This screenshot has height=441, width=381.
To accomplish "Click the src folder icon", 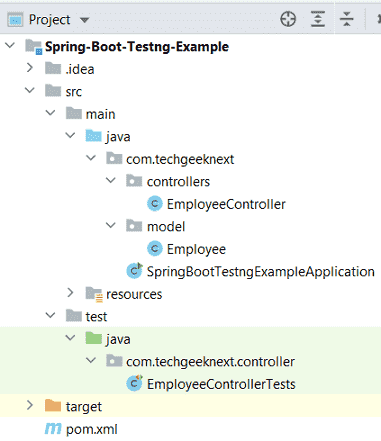I will coord(53,90).
